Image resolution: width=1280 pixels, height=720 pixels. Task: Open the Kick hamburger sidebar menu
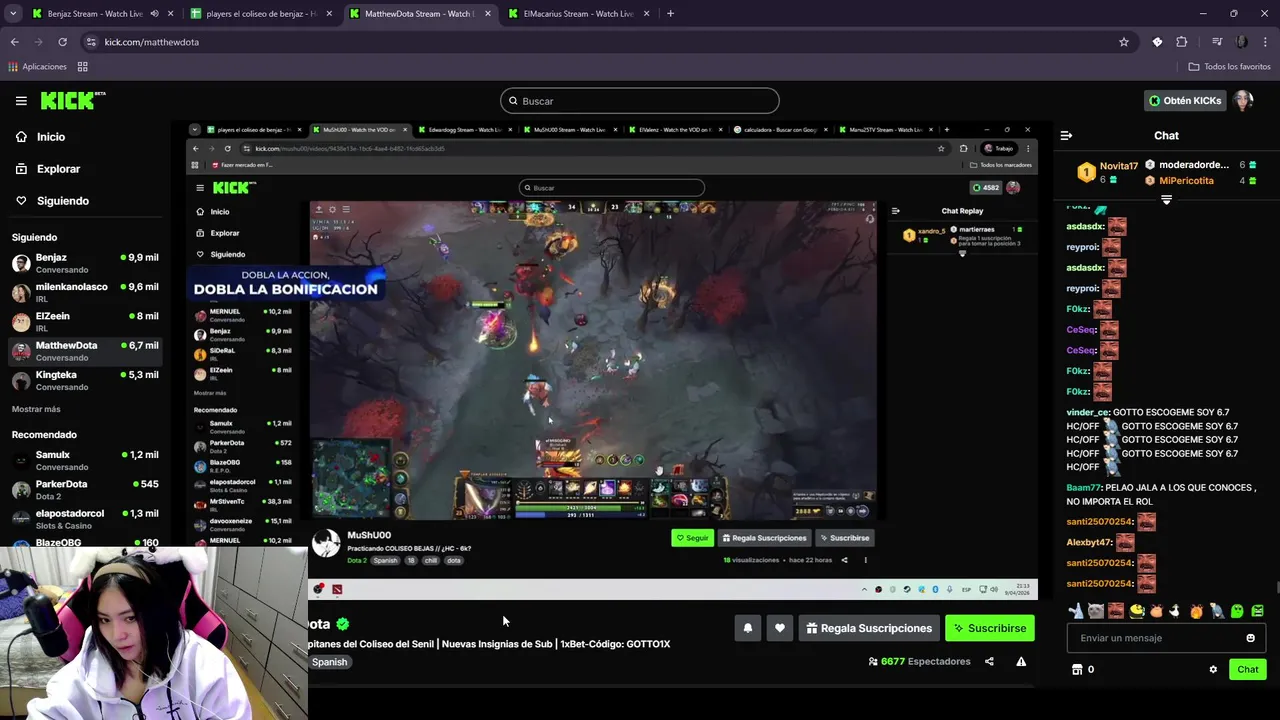tap(21, 101)
